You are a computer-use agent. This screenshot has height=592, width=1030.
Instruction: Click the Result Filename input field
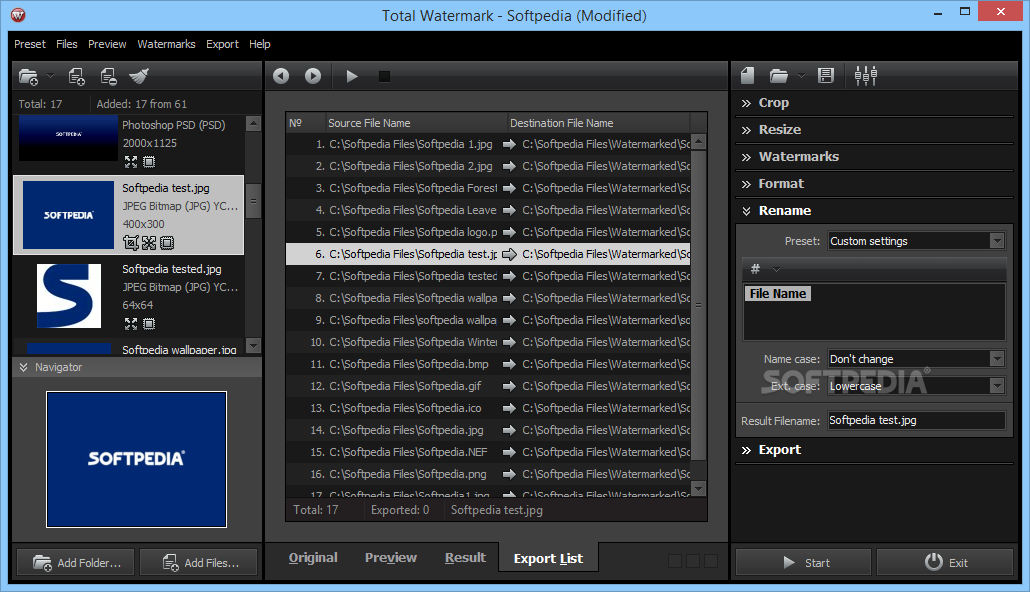[916, 421]
